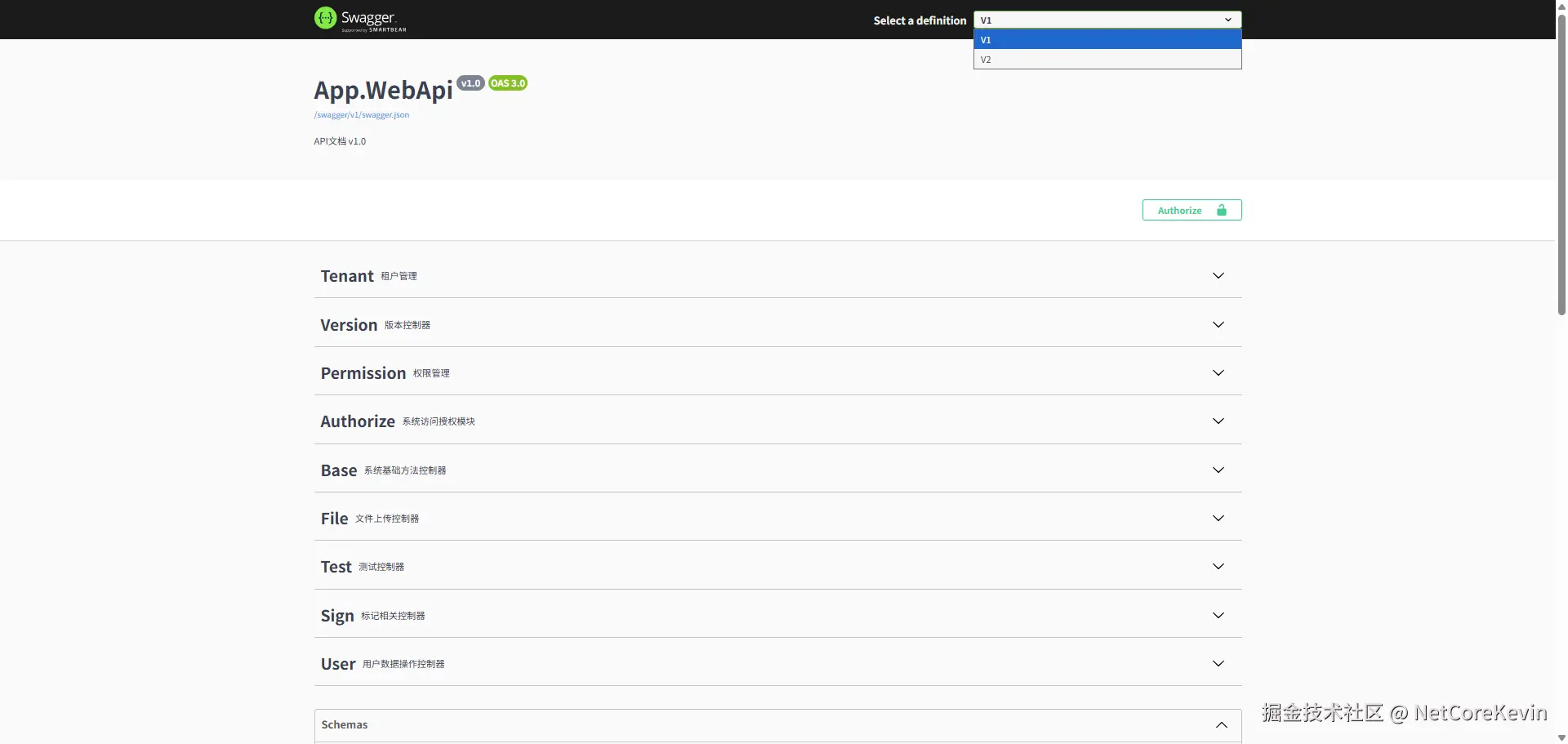1568x744 pixels.
Task: Select V1 in definition list
Action: 1107,39
